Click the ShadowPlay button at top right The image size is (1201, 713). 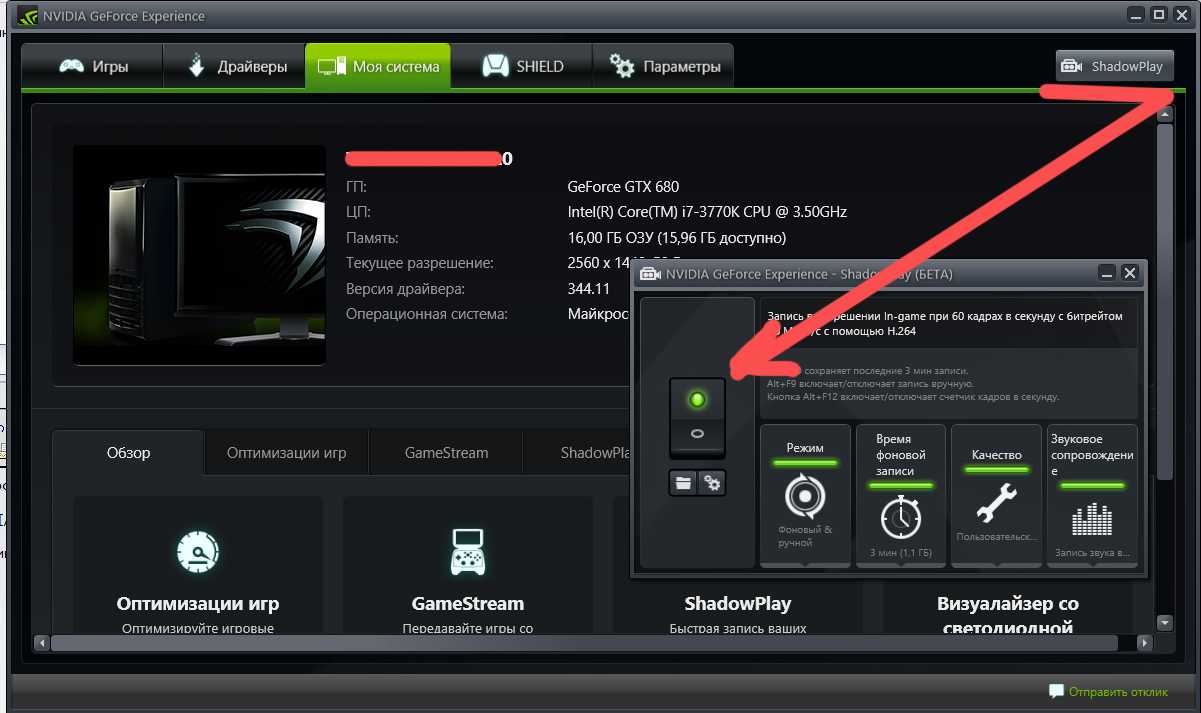tap(1114, 66)
